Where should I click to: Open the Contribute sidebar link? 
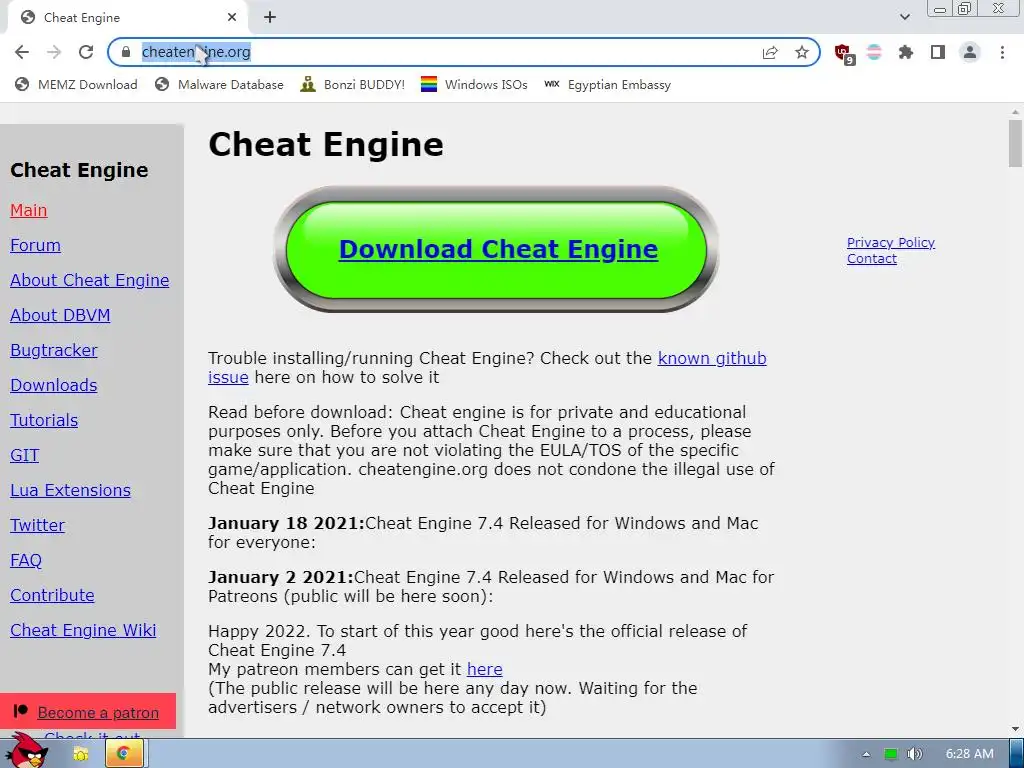pos(52,596)
